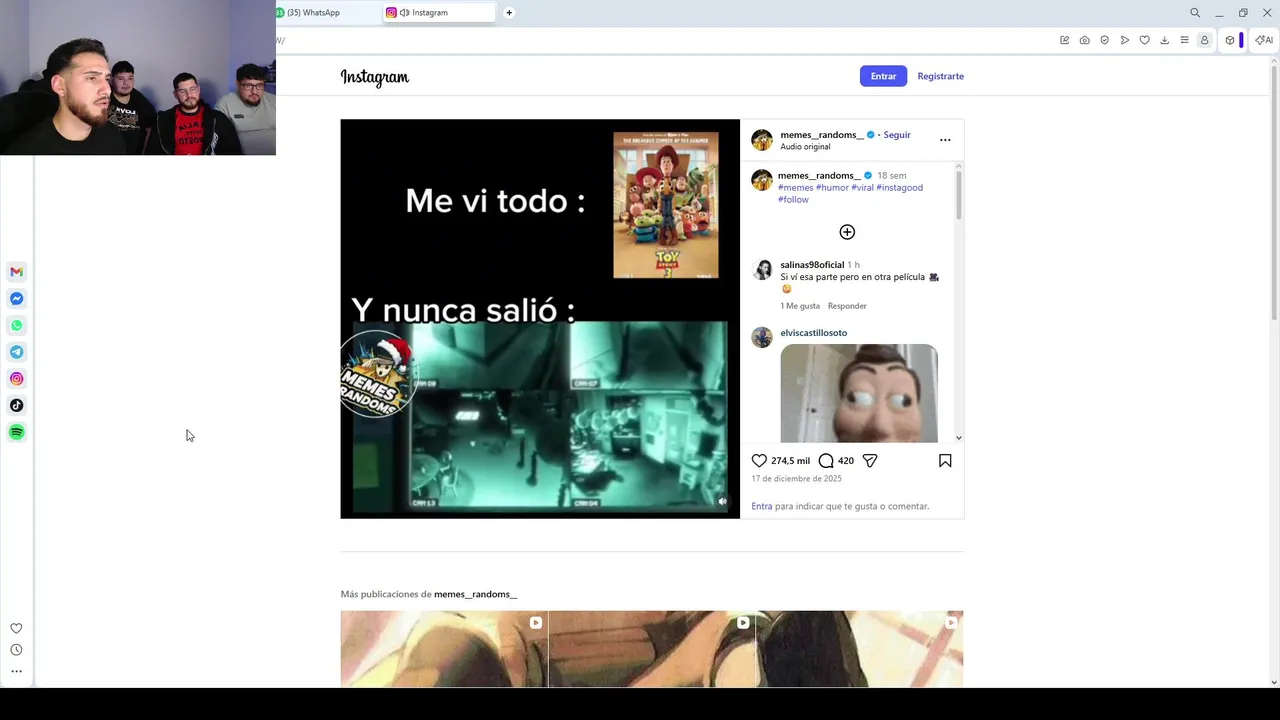Image resolution: width=1280 pixels, height=720 pixels.
Task: Open Instagram sidebar icon
Action: click(16, 379)
